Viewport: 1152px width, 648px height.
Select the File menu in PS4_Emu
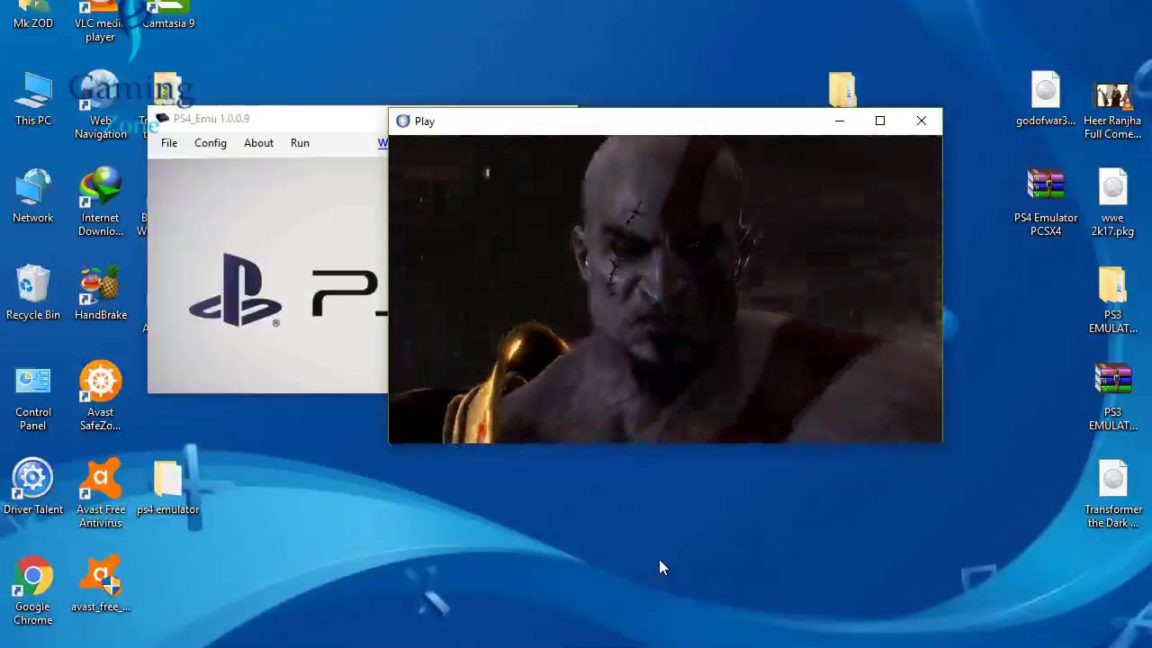168,143
